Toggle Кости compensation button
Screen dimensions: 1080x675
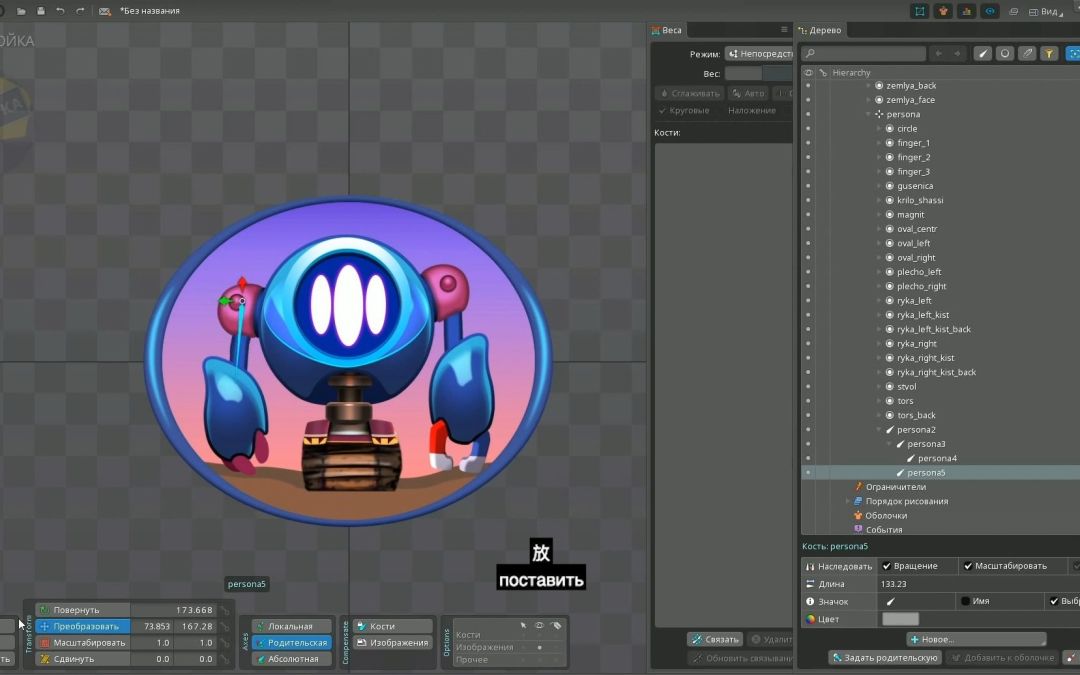(x=393, y=626)
